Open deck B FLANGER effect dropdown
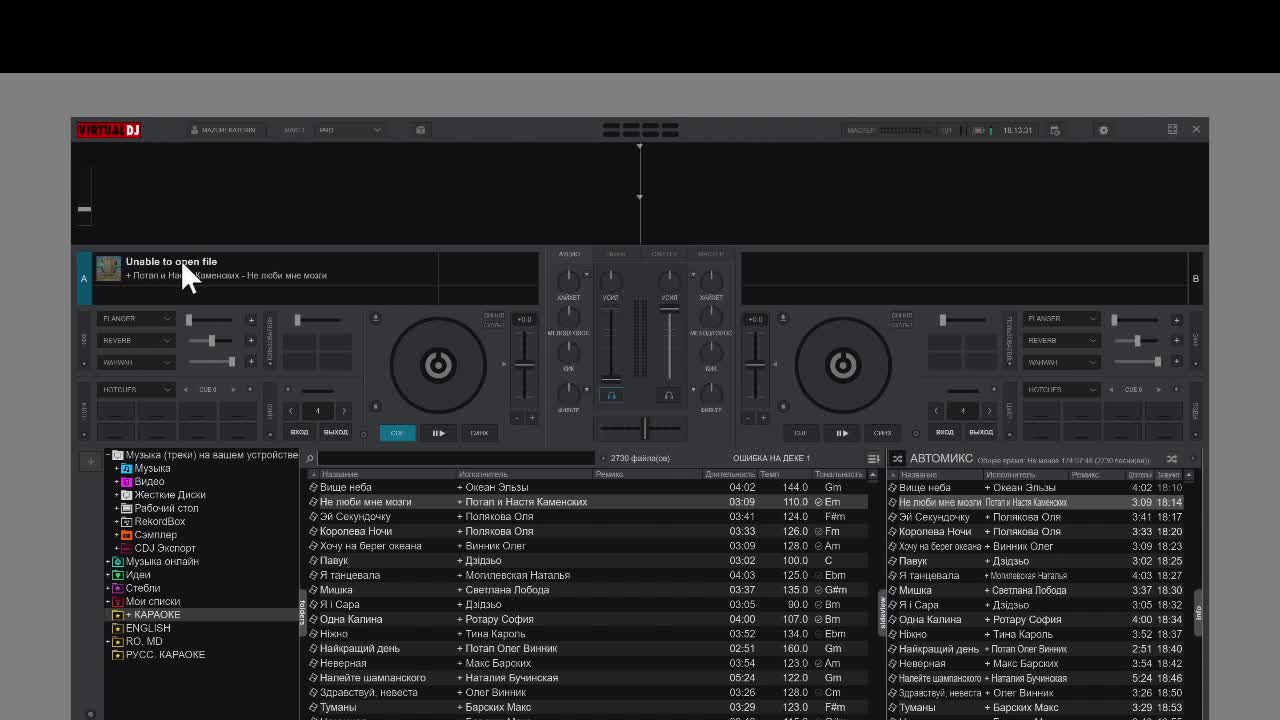Viewport: 1280px width, 720px height. point(1062,319)
